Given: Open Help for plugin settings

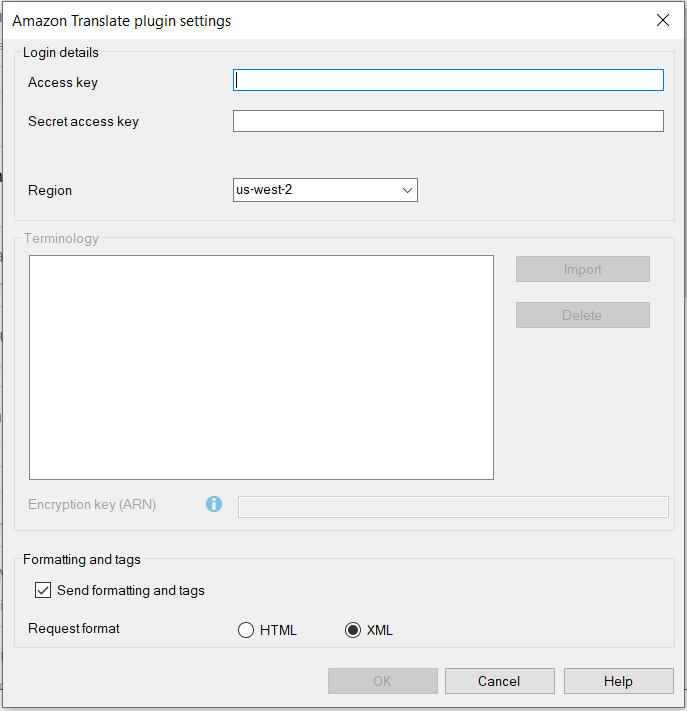Looking at the screenshot, I should click(x=619, y=681).
